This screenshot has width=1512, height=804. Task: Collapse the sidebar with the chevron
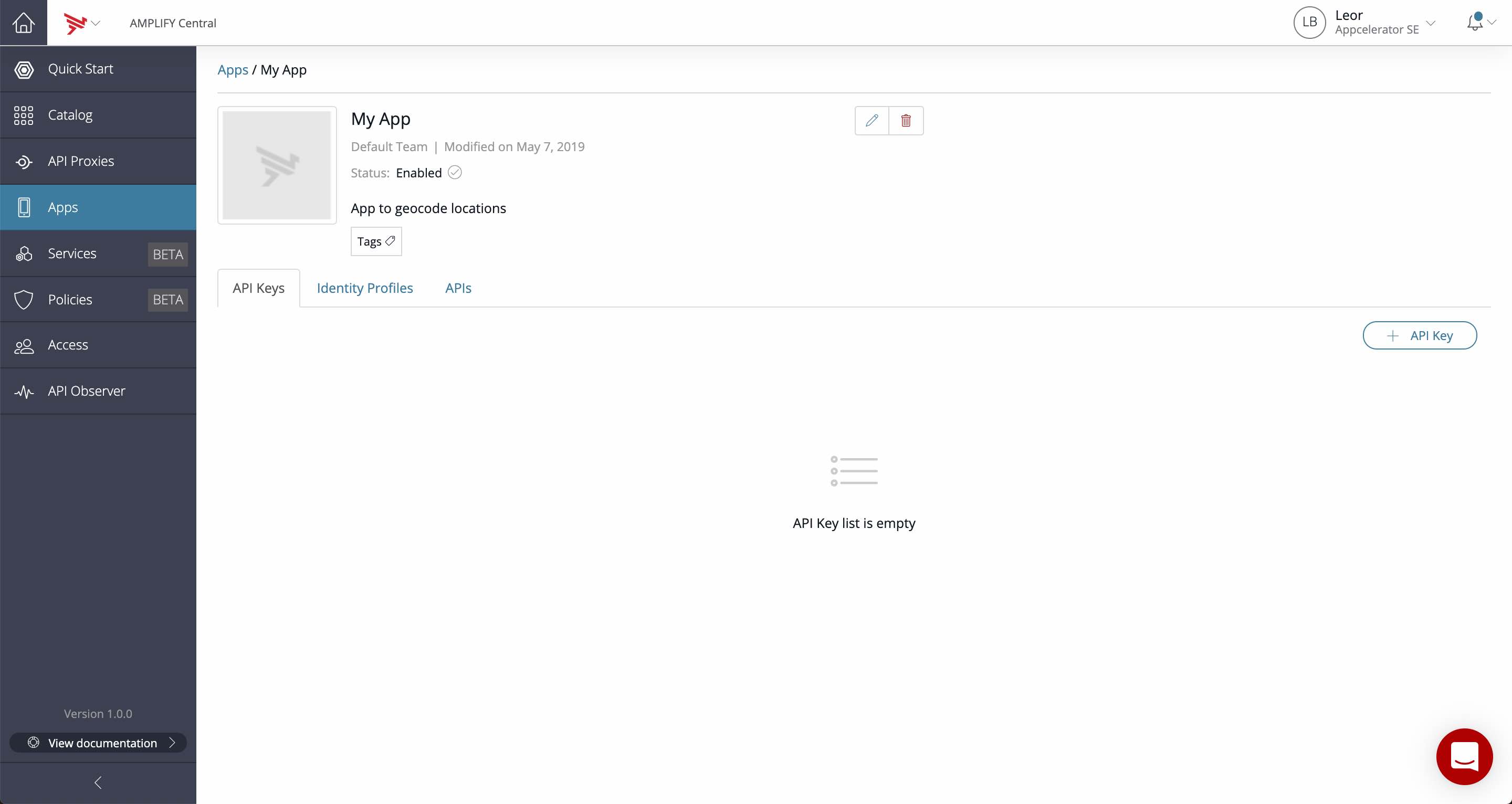(x=98, y=783)
